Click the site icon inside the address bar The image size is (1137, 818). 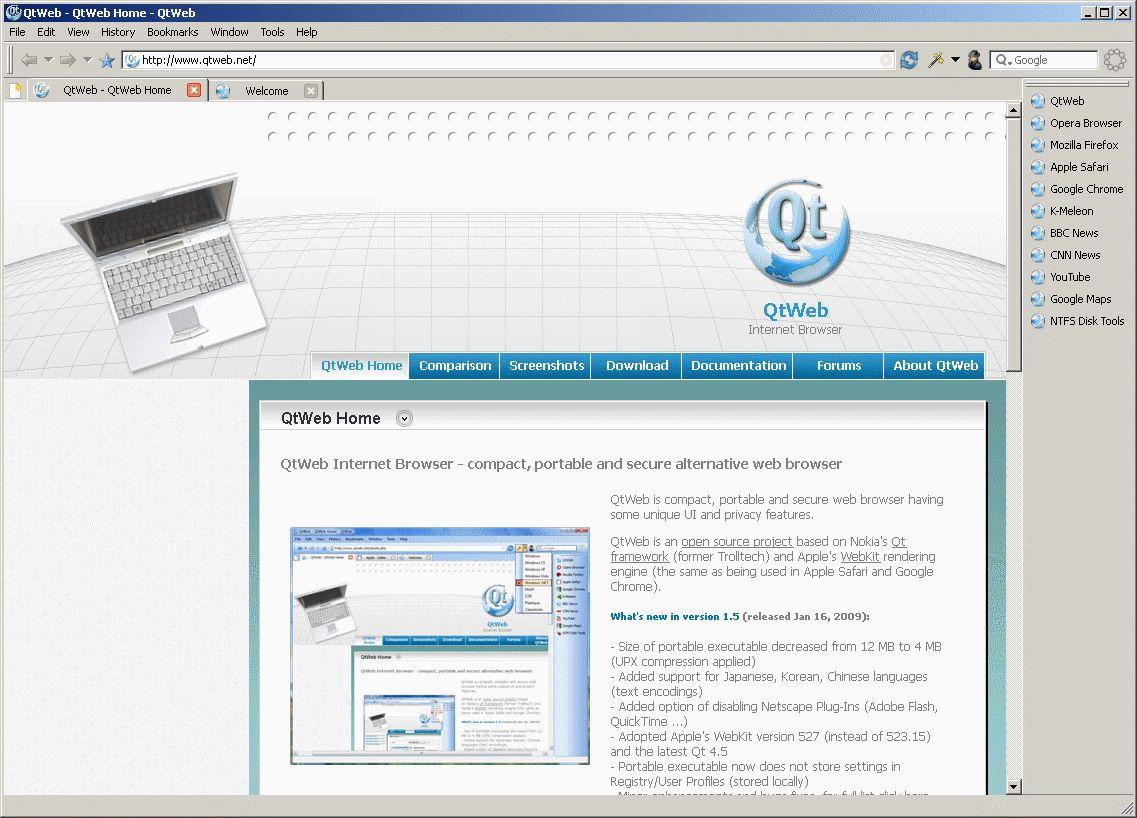(x=132, y=60)
